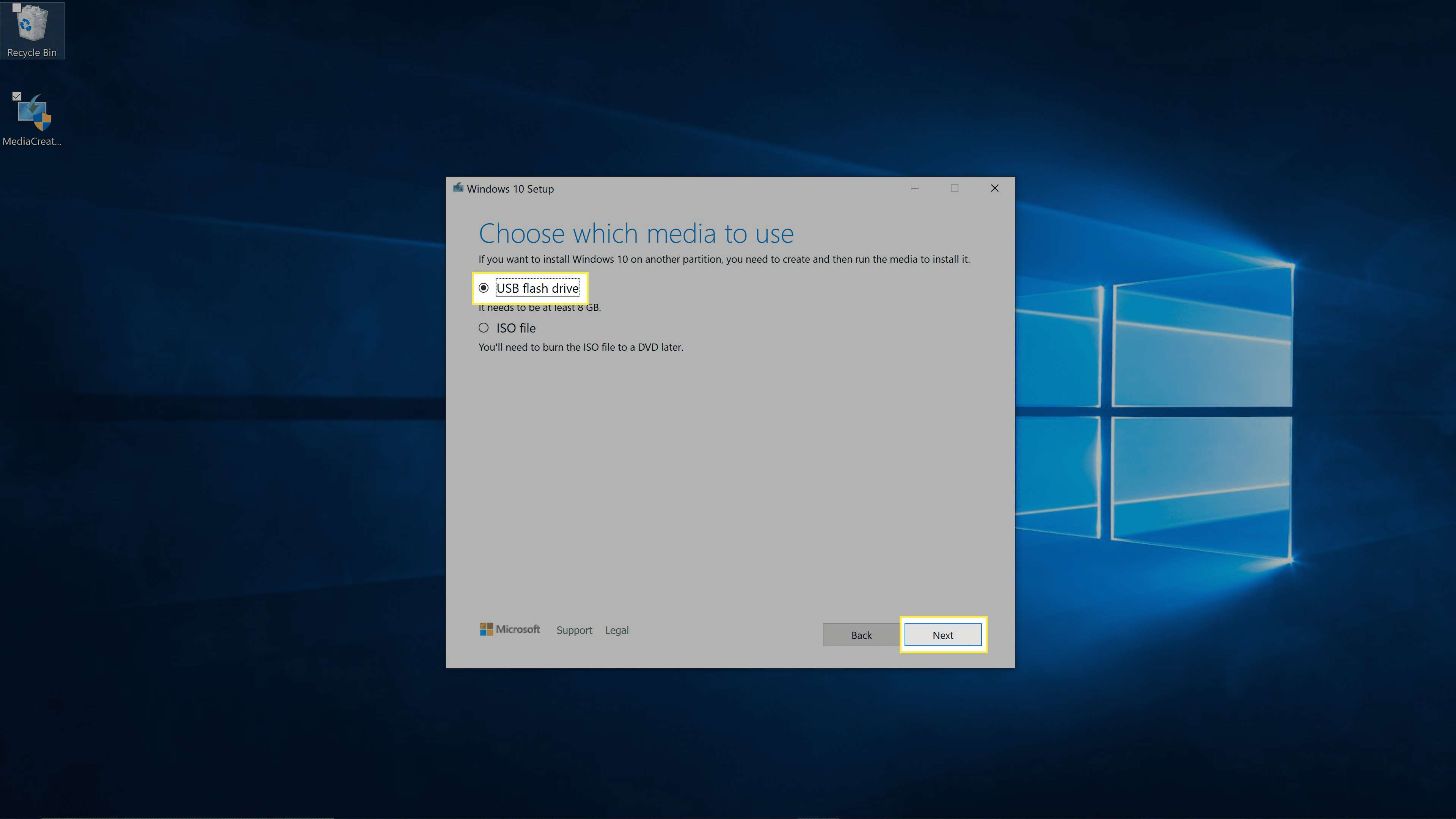Select the MediaCreationTool desktop icon

[x=32, y=120]
